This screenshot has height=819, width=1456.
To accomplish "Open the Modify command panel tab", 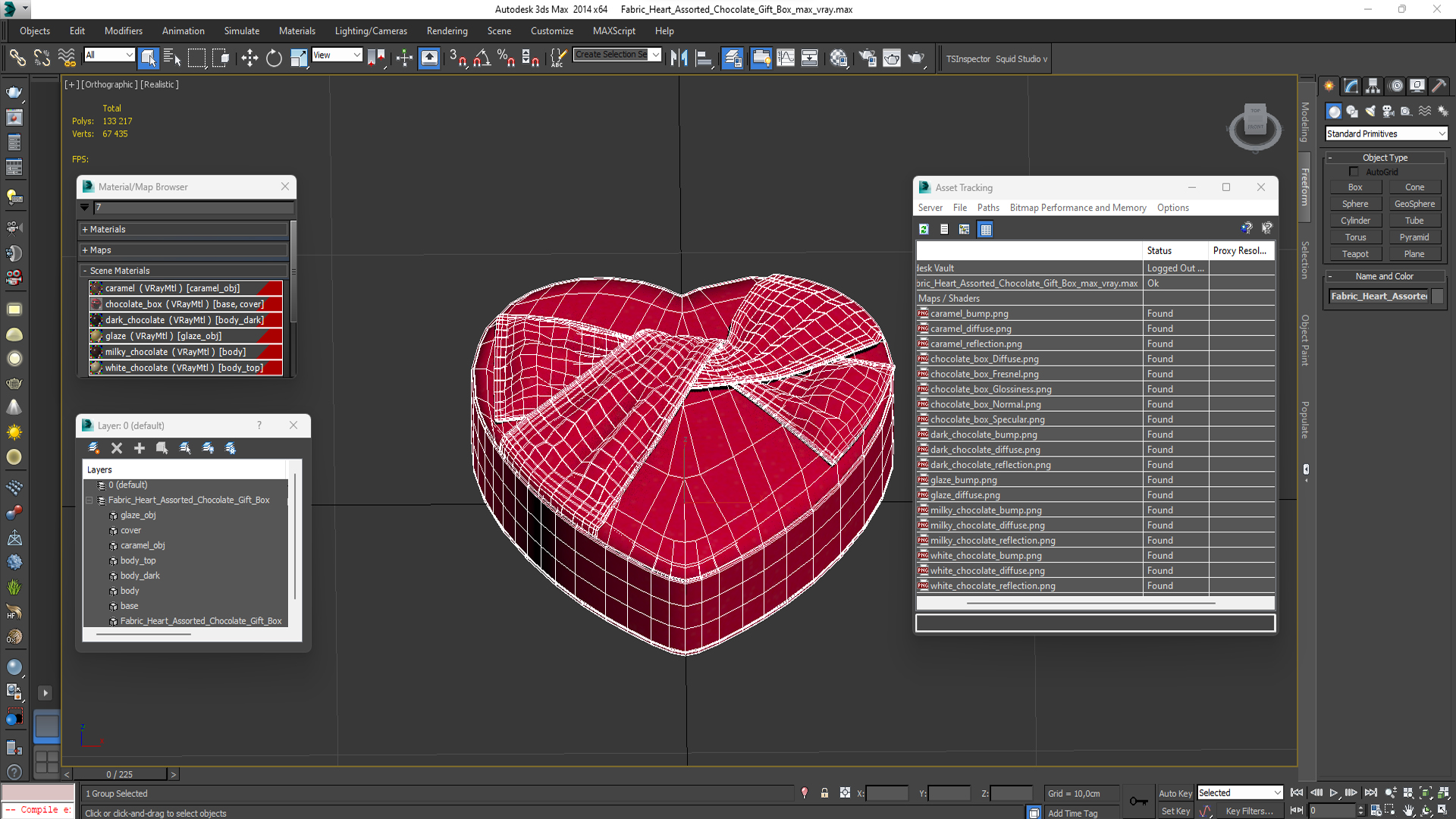I will coord(1351,86).
